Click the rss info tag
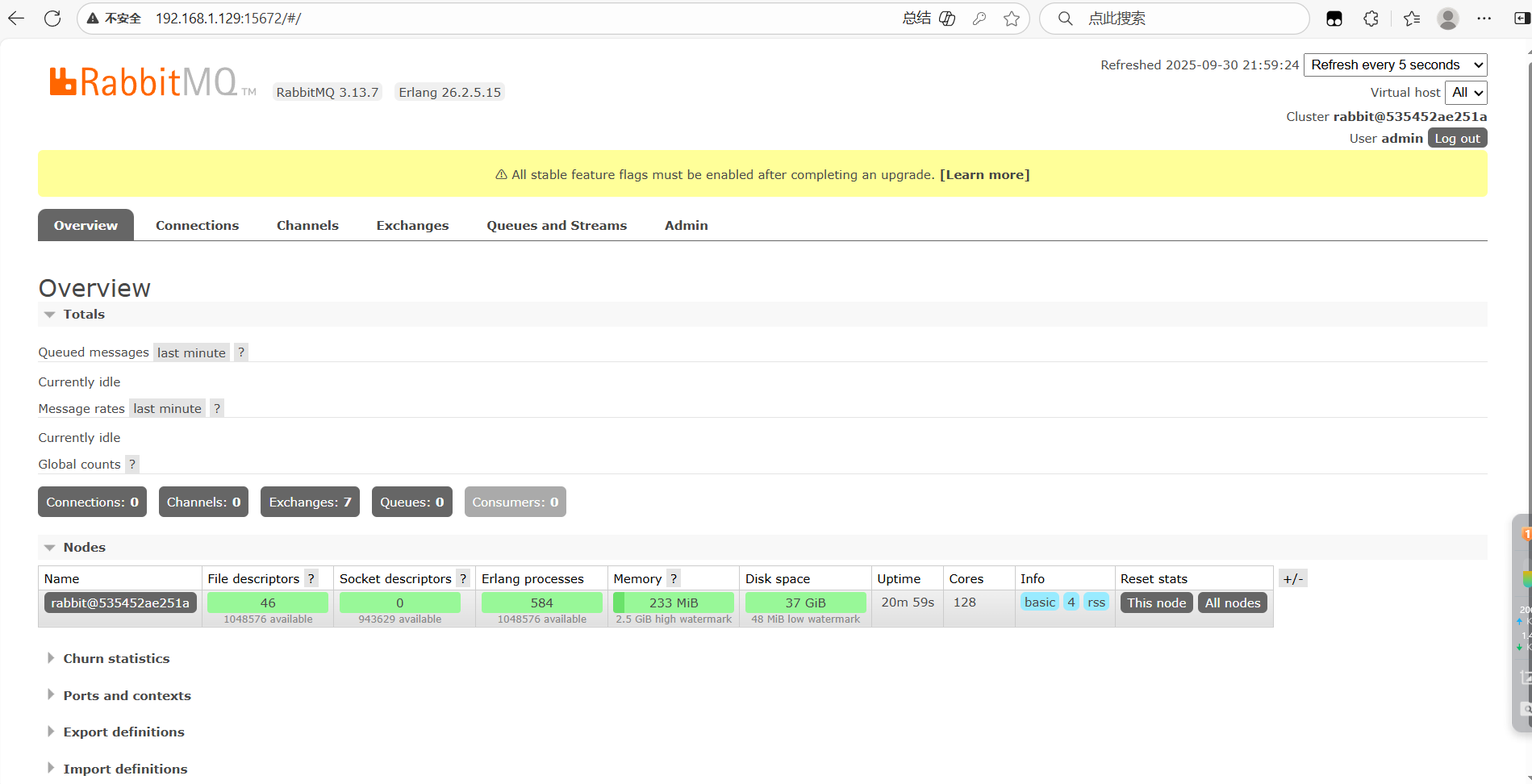1532x784 pixels. coord(1096,602)
